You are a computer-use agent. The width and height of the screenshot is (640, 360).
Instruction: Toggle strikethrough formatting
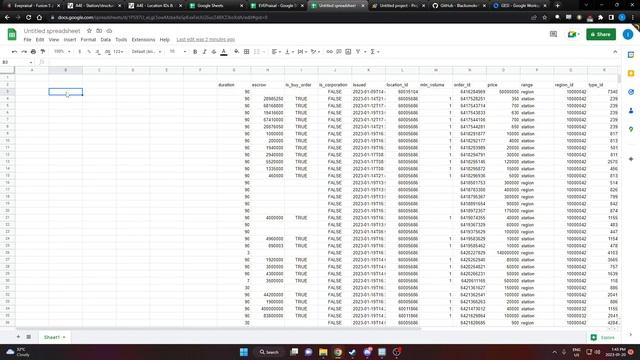214,52
